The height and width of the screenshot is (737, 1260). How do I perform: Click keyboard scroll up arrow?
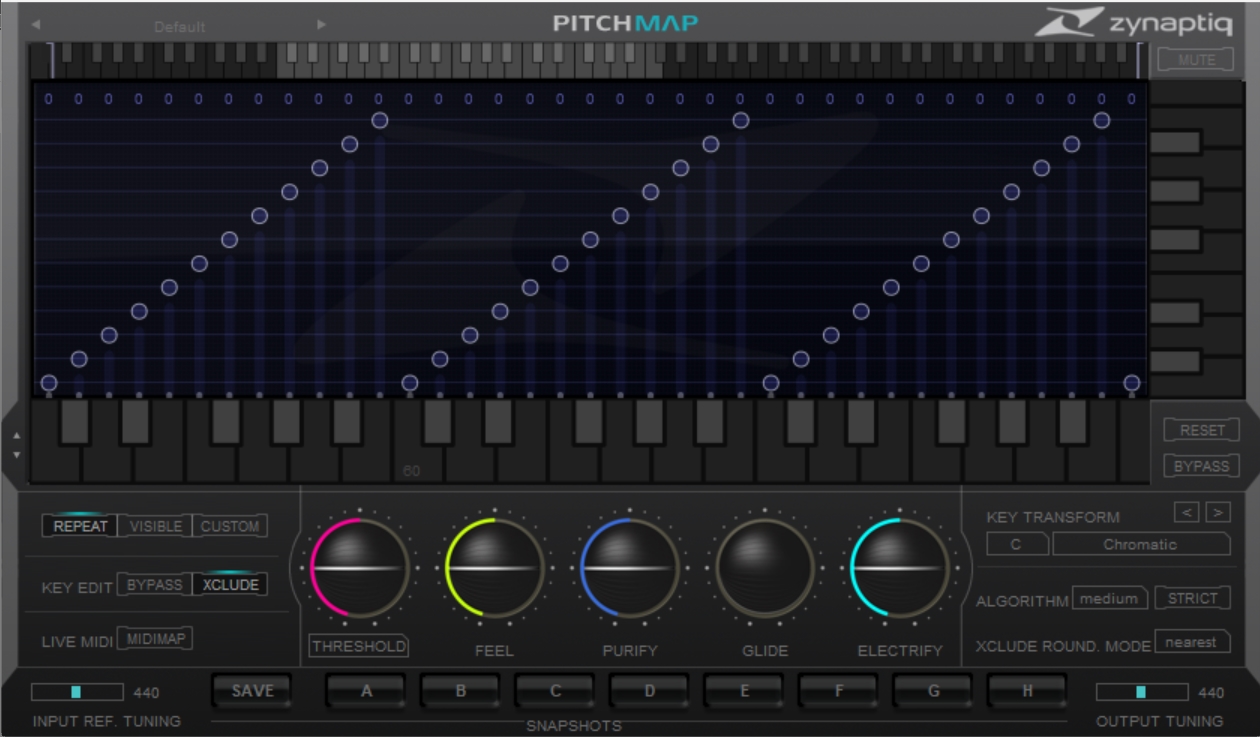[x=15, y=434]
